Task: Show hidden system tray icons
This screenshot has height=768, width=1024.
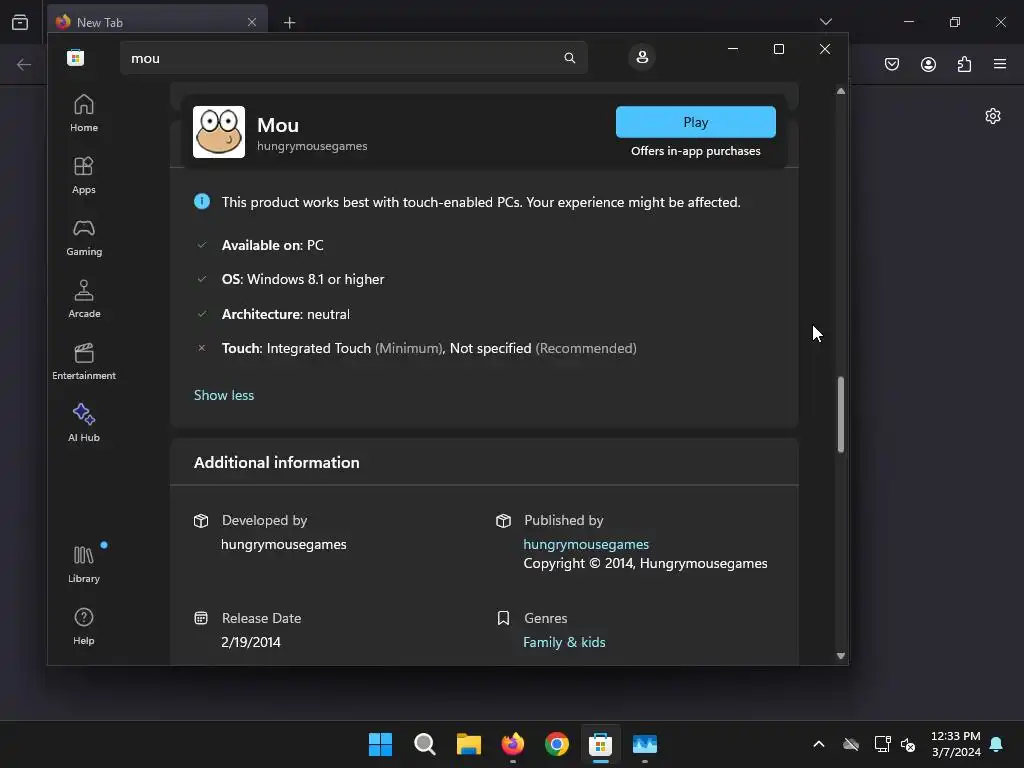Action: pos(818,744)
